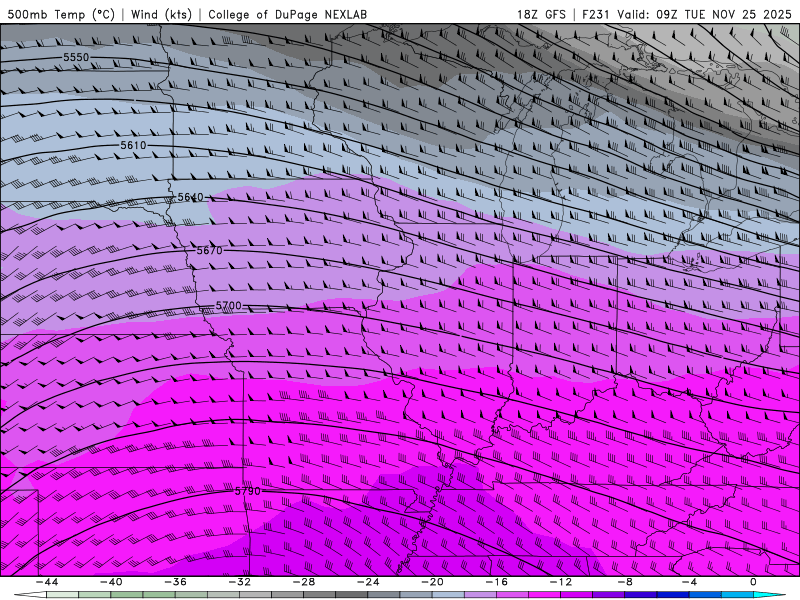Click the -44 colorbar tick label
The width and height of the screenshot is (800, 600).
(x=47, y=582)
